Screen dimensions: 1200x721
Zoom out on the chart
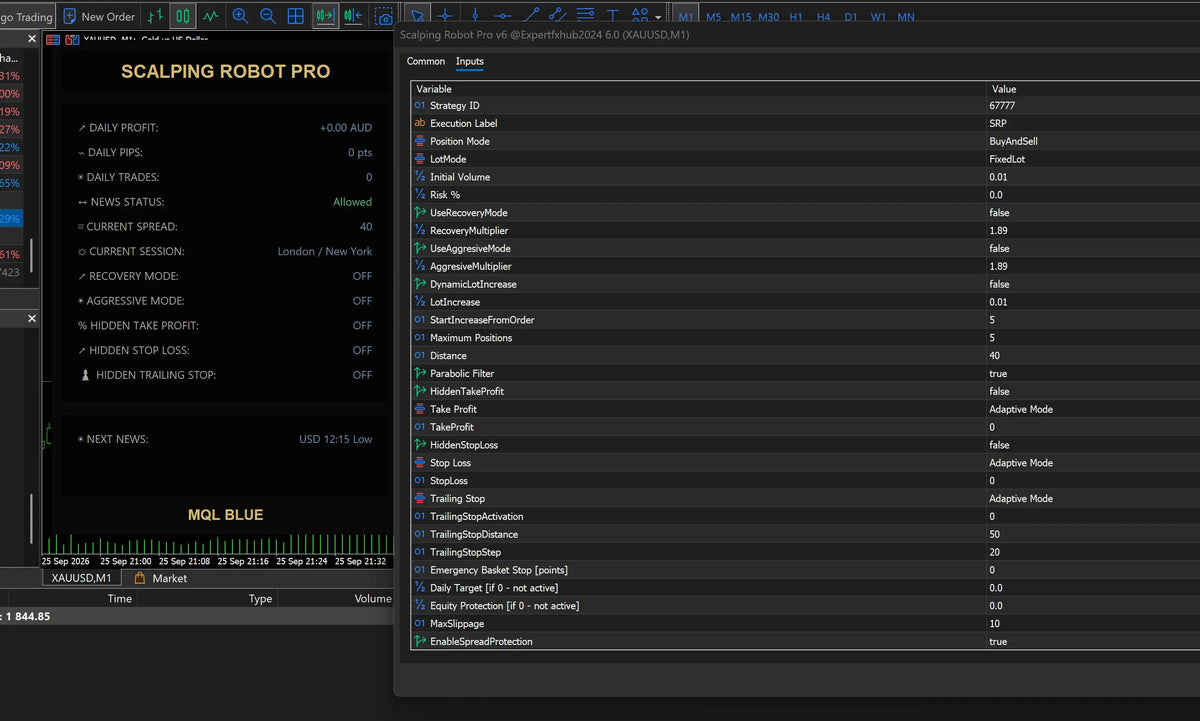click(268, 16)
